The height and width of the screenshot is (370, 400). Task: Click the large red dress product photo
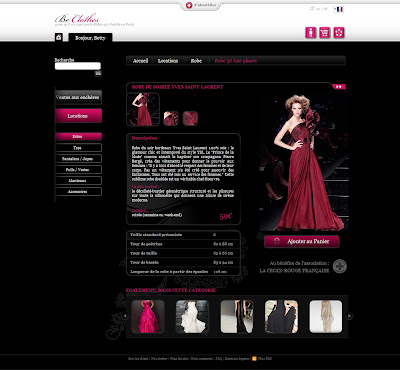point(304,161)
